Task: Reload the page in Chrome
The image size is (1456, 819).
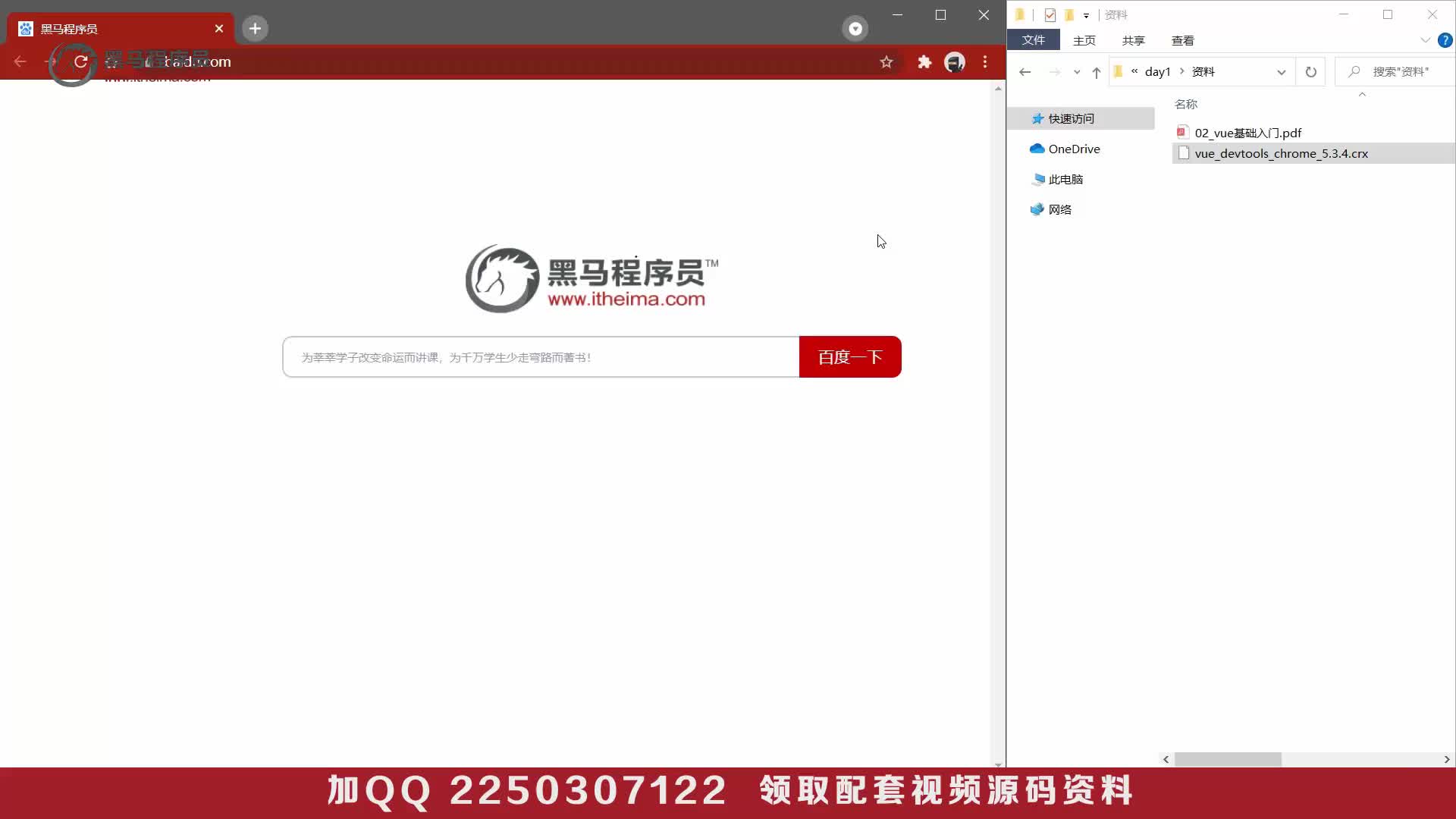Action: point(81,61)
